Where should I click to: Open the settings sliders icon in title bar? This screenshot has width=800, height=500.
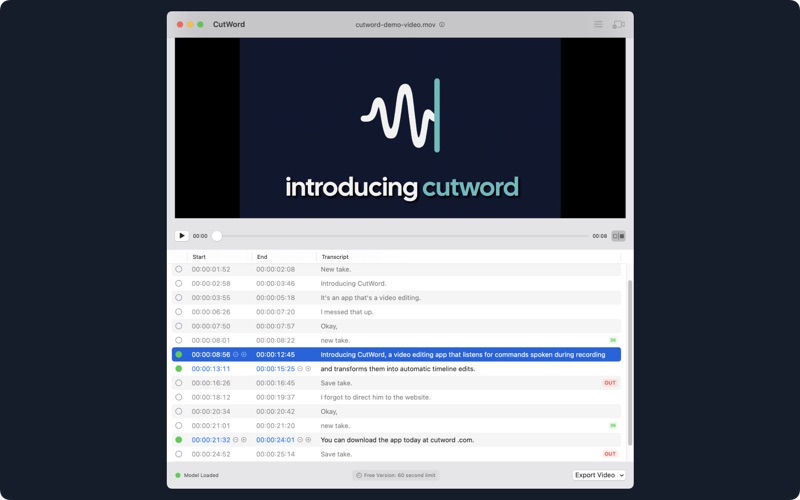tap(598, 24)
